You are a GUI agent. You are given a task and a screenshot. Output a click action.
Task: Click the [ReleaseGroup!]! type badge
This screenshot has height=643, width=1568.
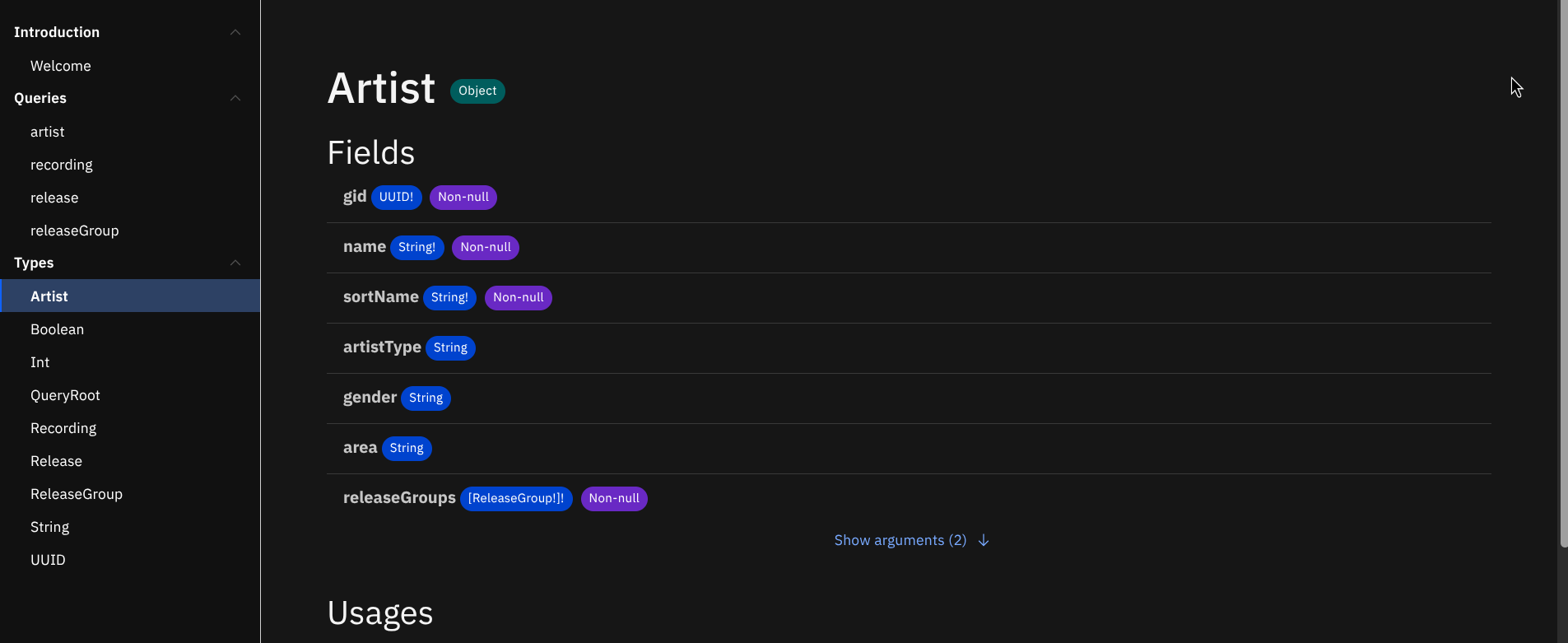pyautogui.click(x=516, y=499)
